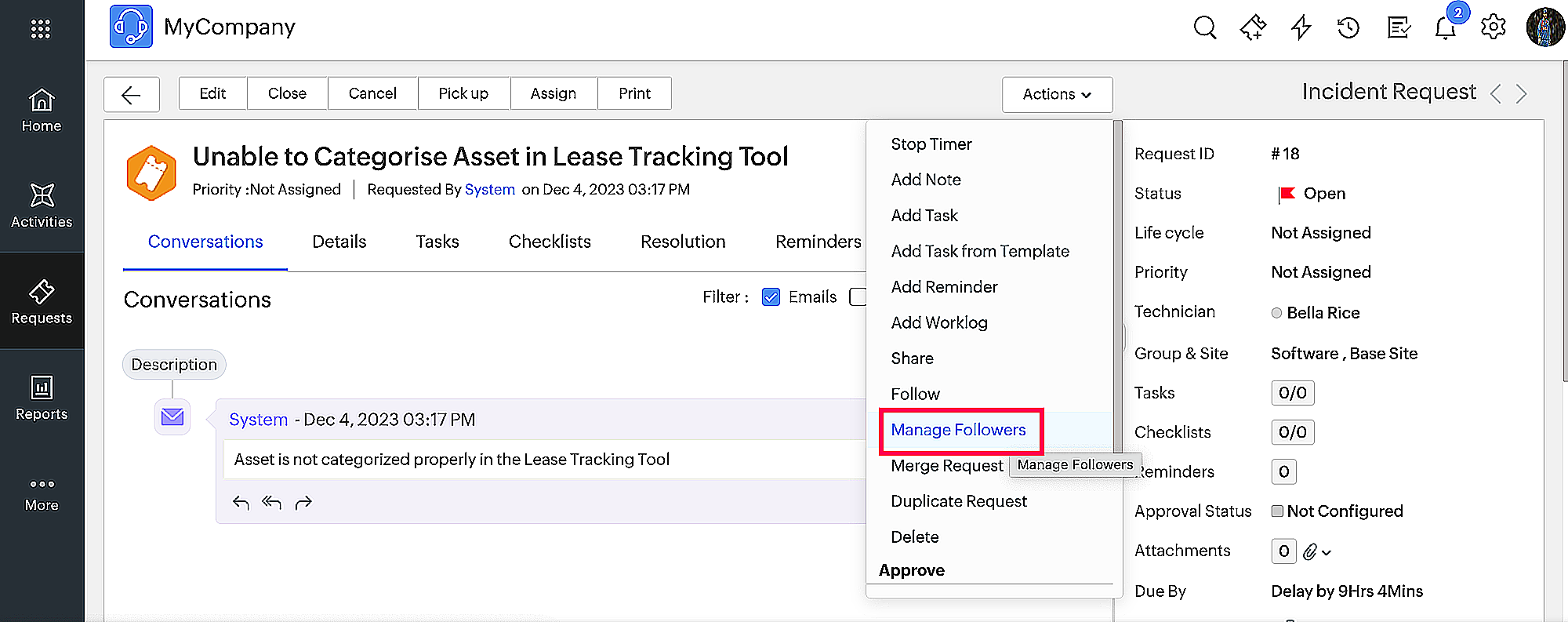1568x622 pixels.
Task: Open the System requester link
Action: 489,189
